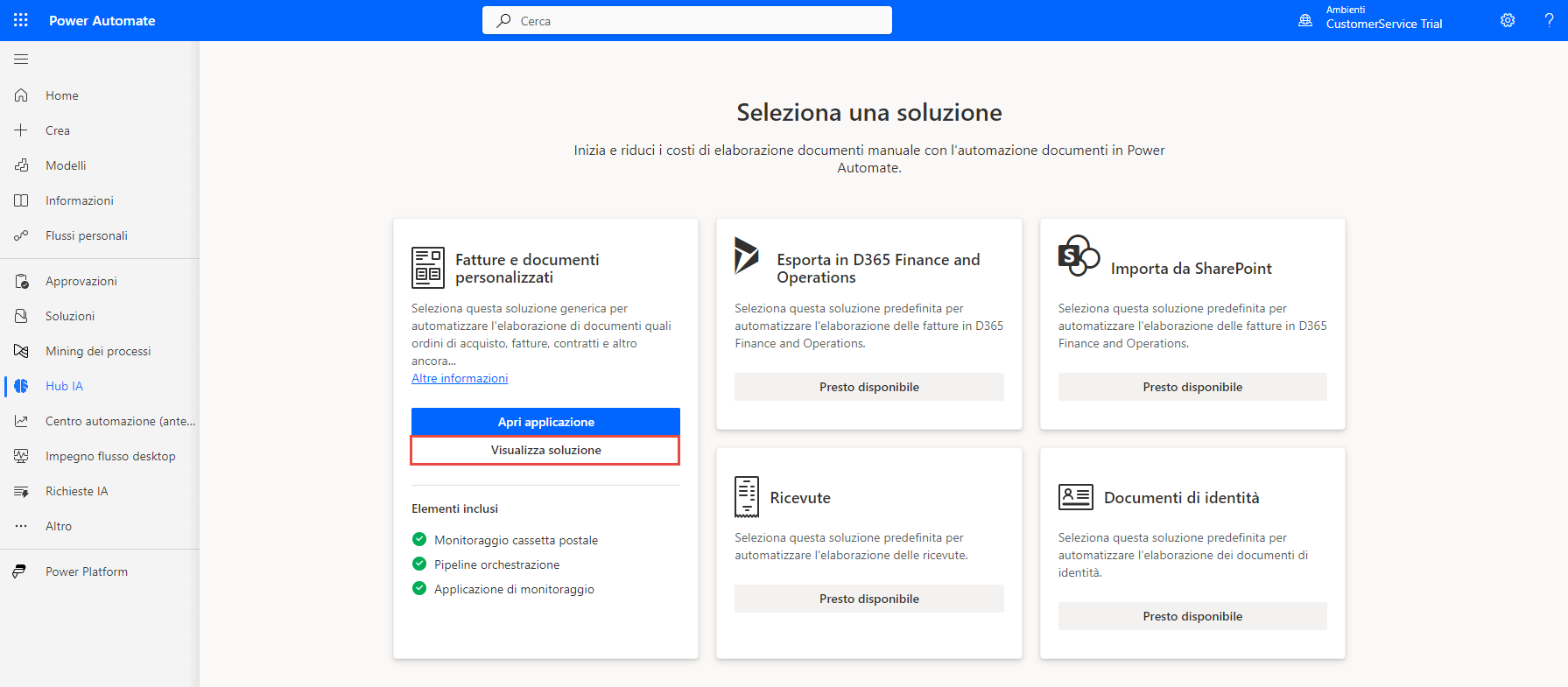Click the Mining dei processi icon
1568x687 pixels.
pyautogui.click(x=21, y=351)
